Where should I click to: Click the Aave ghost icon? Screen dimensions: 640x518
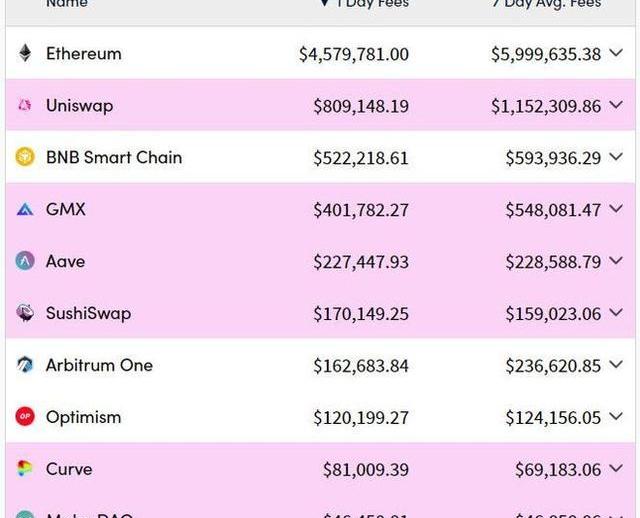(x=25, y=262)
